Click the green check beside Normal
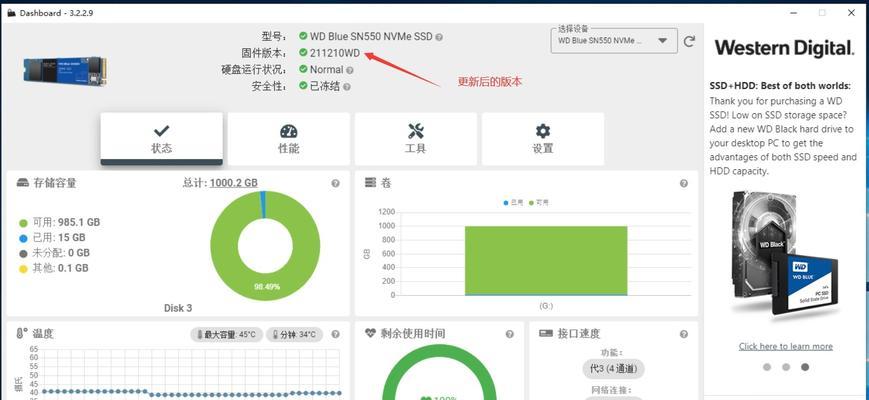The width and height of the screenshot is (869, 400). pos(303,69)
